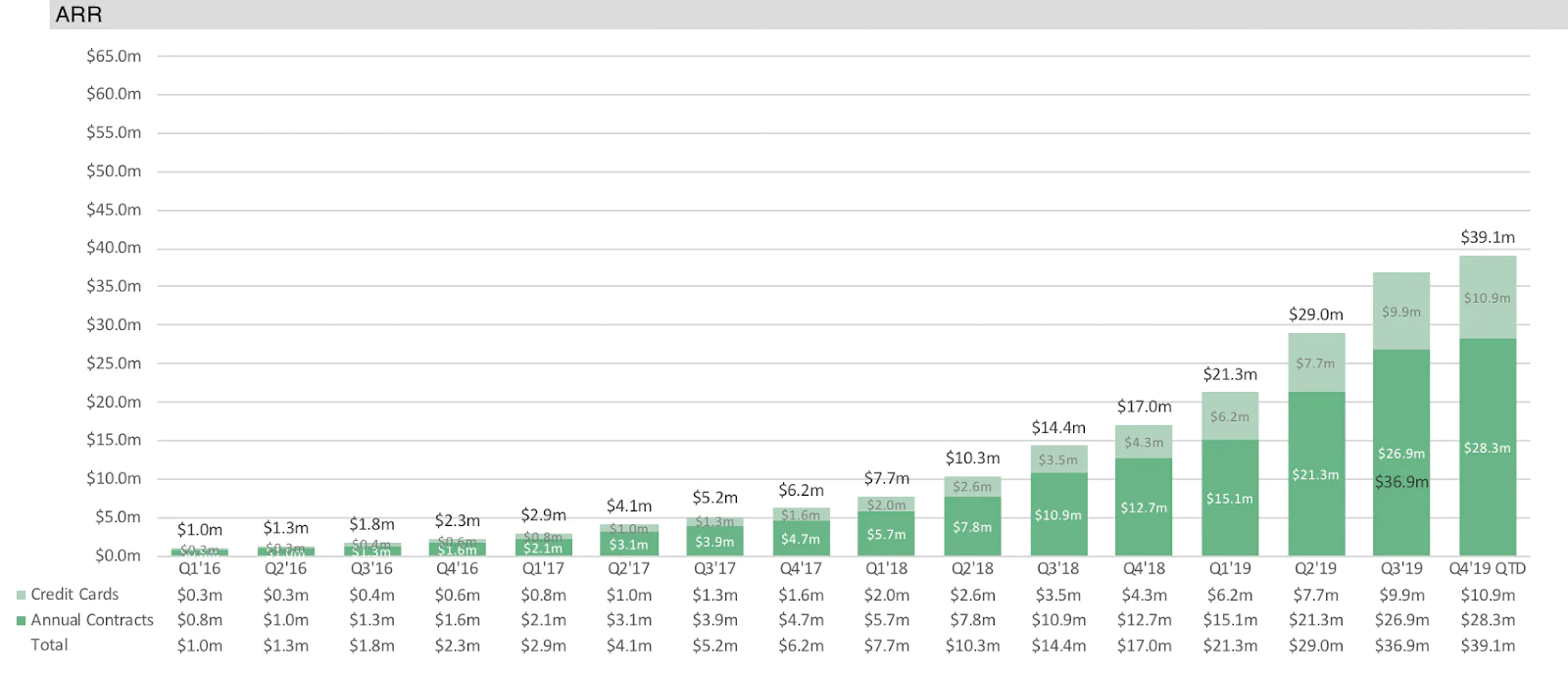The width and height of the screenshot is (1568, 677).
Task: Select the Q2'18 x-axis quarter label
Action: click(x=972, y=568)
